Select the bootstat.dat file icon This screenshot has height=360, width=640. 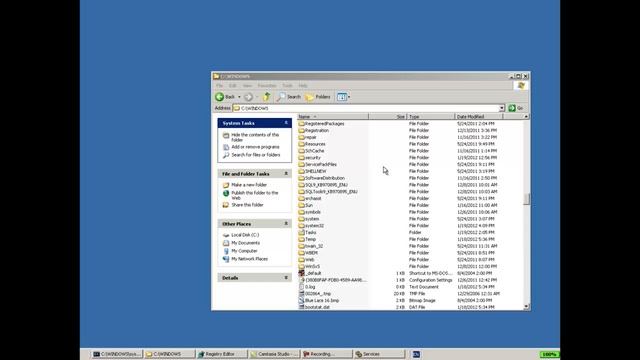pyautogui.click(x=301, y=307)
